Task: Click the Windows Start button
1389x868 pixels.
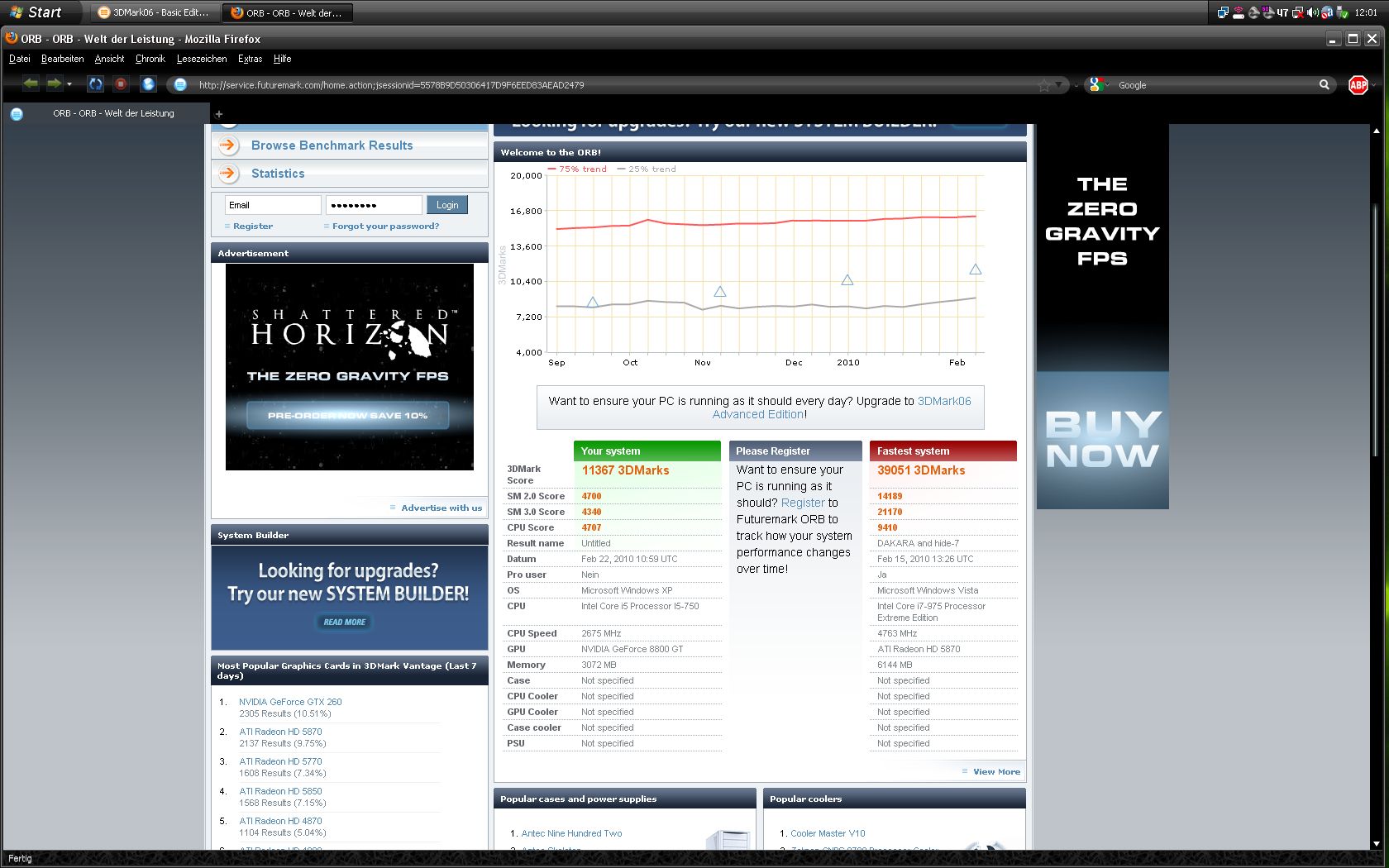Action: click(x=36, y=12)
